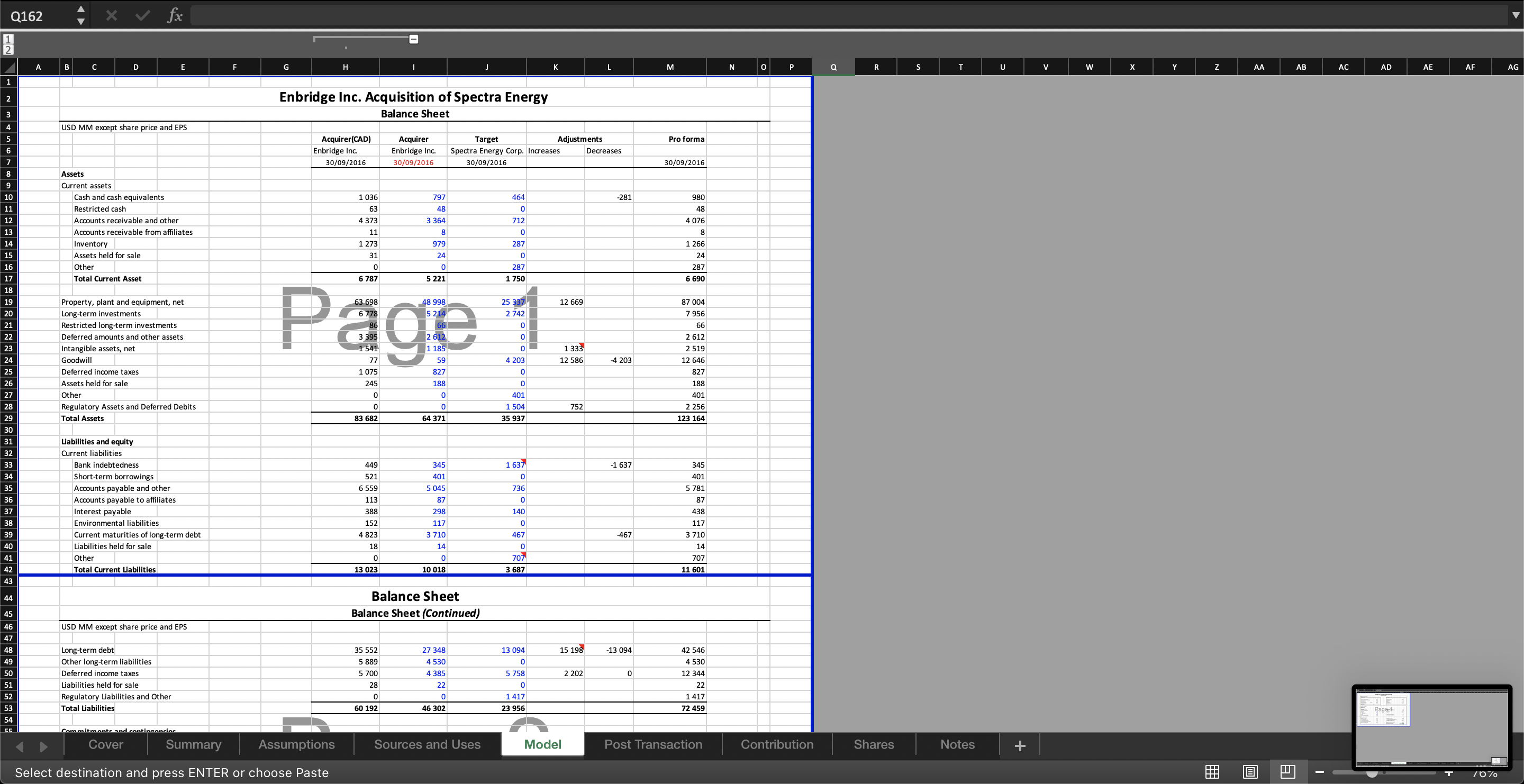This screenshot has width=1524, height=784.
Task: Open the Notes sheet tab
Action: coord(957,744)
